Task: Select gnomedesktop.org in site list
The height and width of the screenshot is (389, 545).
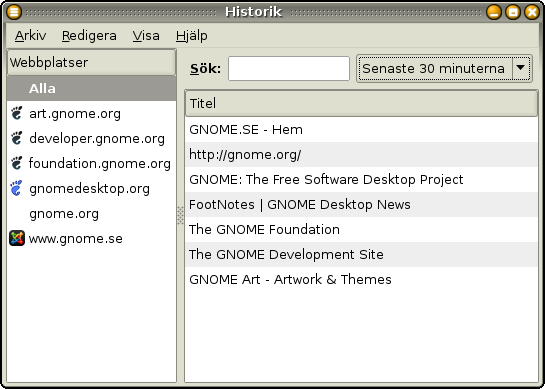Action: pos(92,189)
